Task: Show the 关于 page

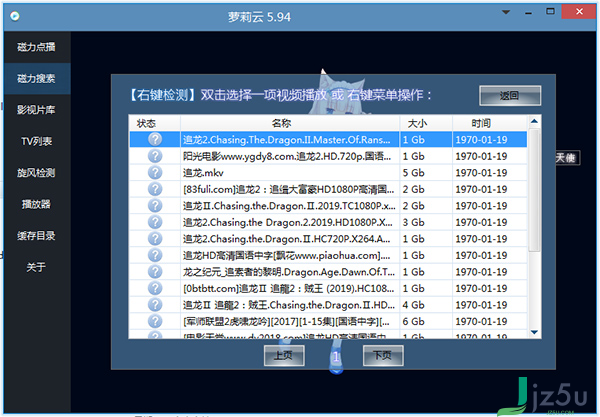Action: pos(37,267)
